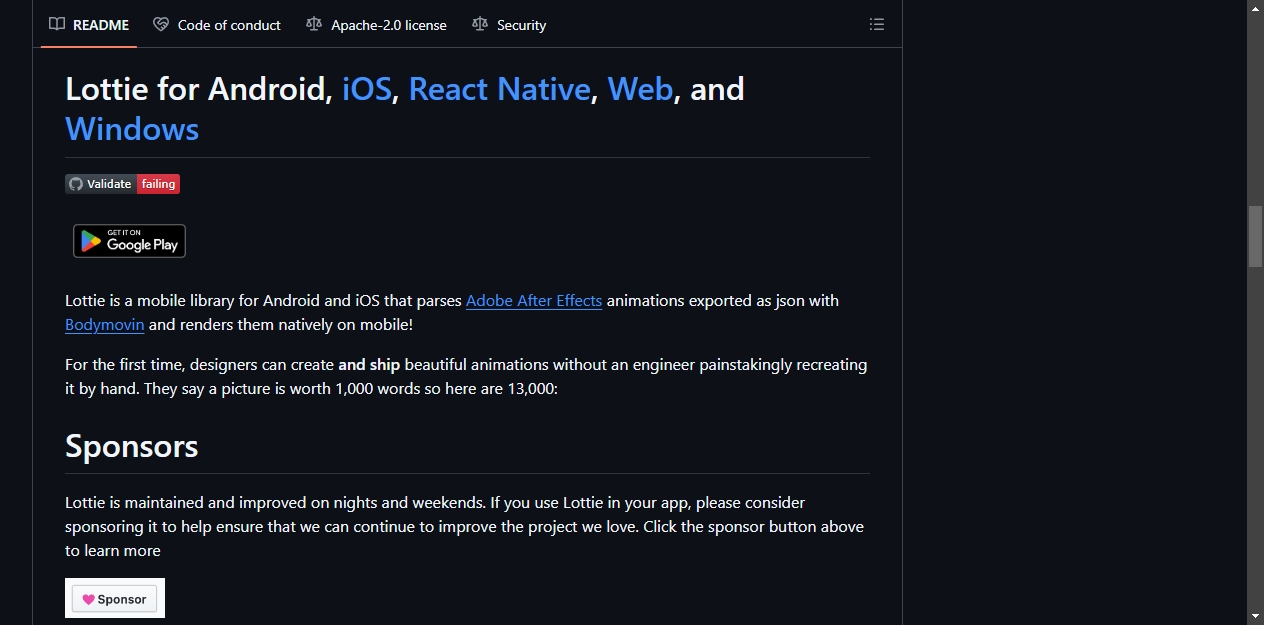The height and width of the screenshot is (625, 1264).
Task: Click the pink heart on Sponsor
Action: point(88,599)
